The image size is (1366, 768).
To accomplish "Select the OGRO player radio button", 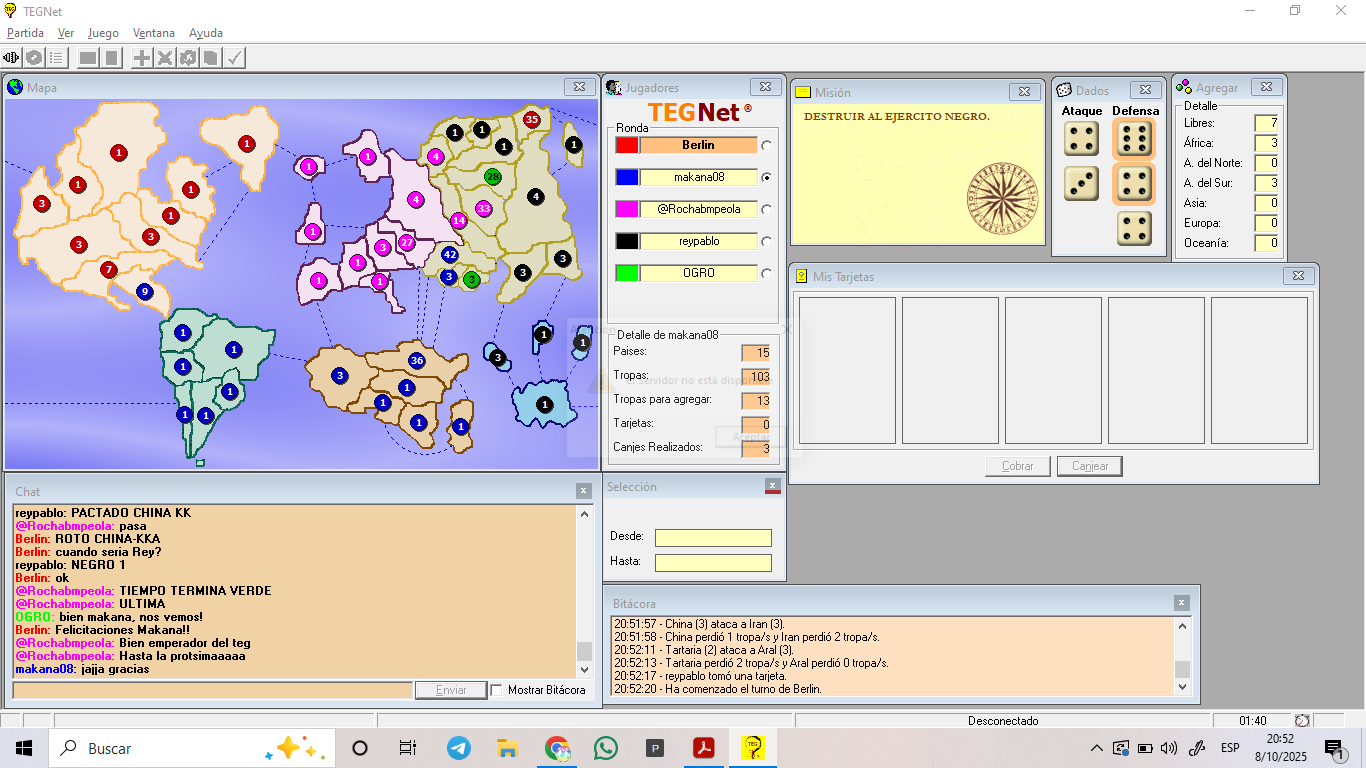I will [767, 273].
